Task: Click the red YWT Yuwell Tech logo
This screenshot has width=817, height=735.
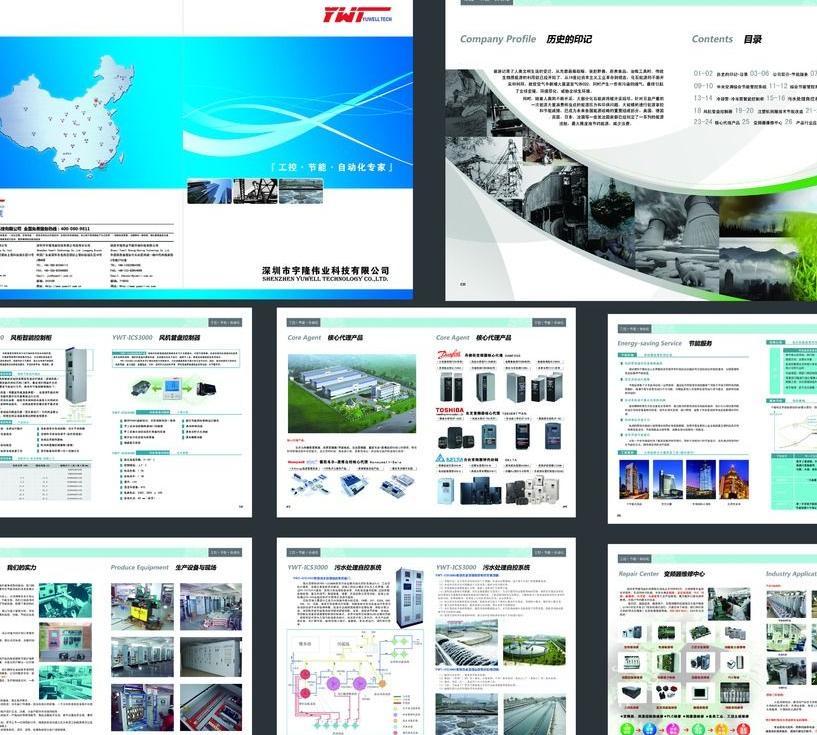Action: 348,14
